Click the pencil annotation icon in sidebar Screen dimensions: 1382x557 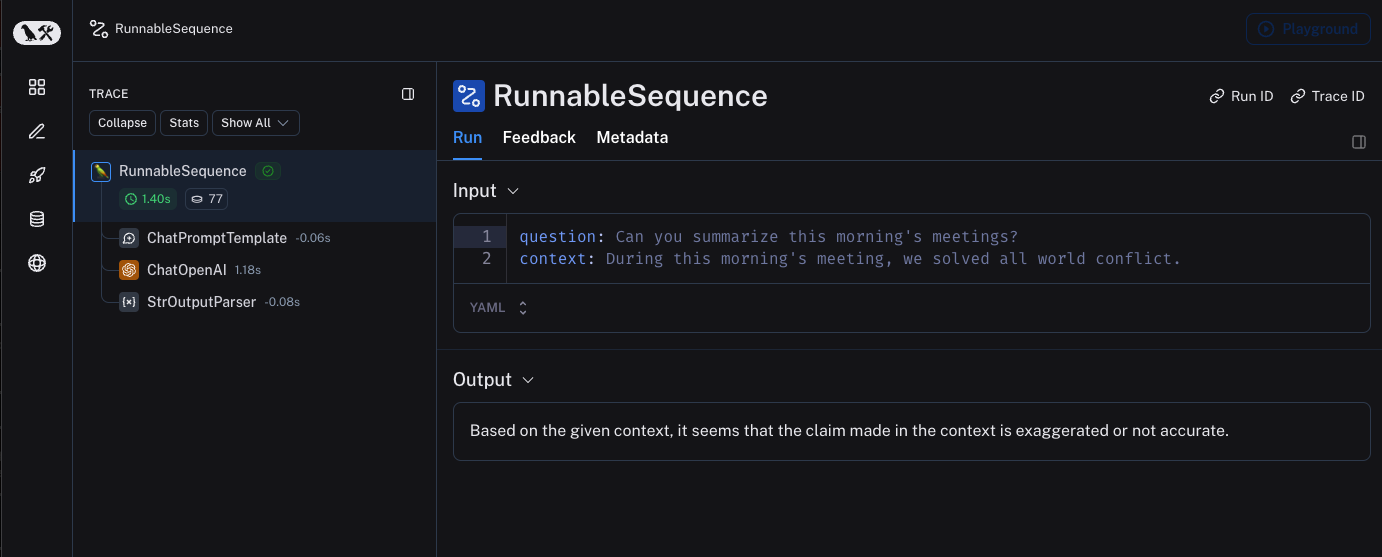(37, 131)
